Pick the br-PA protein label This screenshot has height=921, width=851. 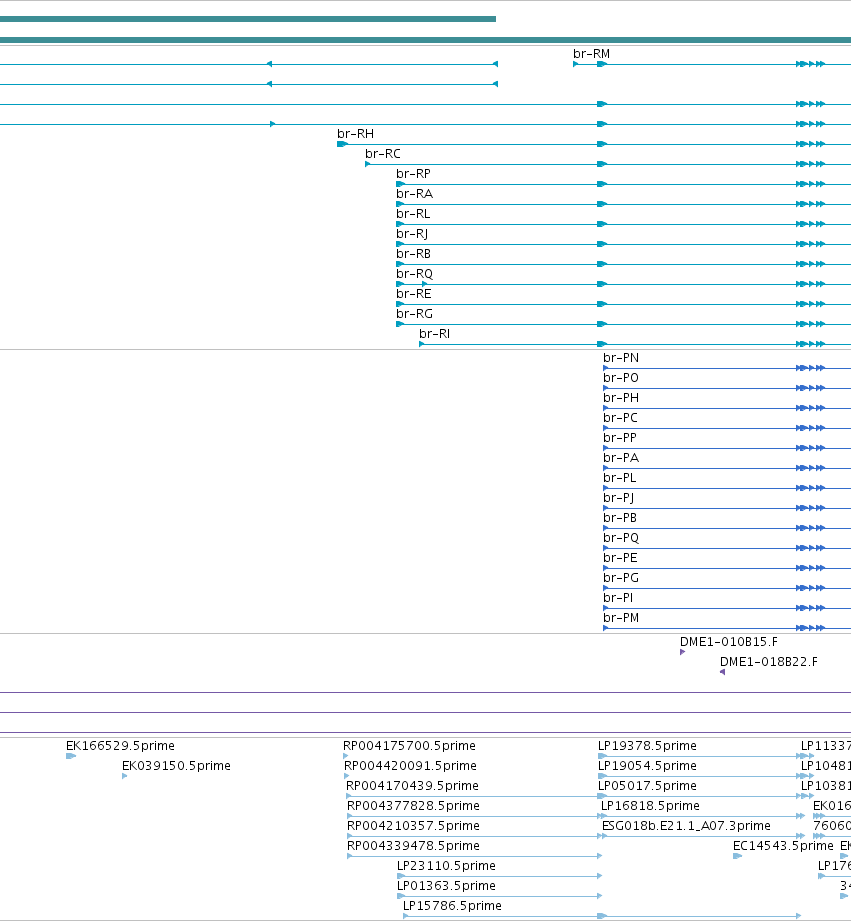621,457
